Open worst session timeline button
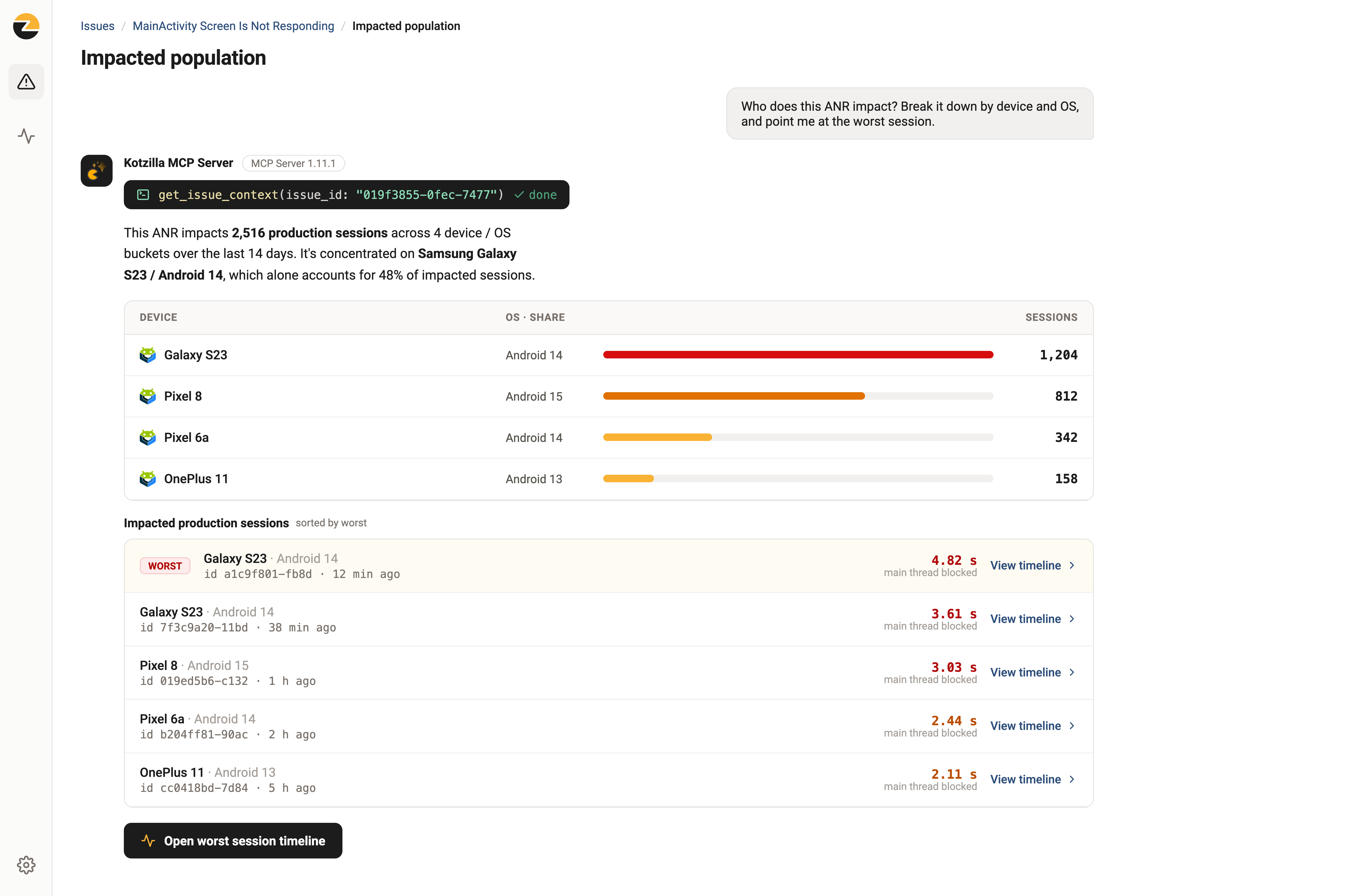This screenshot has height=896, width=1351. coord(233,841)
